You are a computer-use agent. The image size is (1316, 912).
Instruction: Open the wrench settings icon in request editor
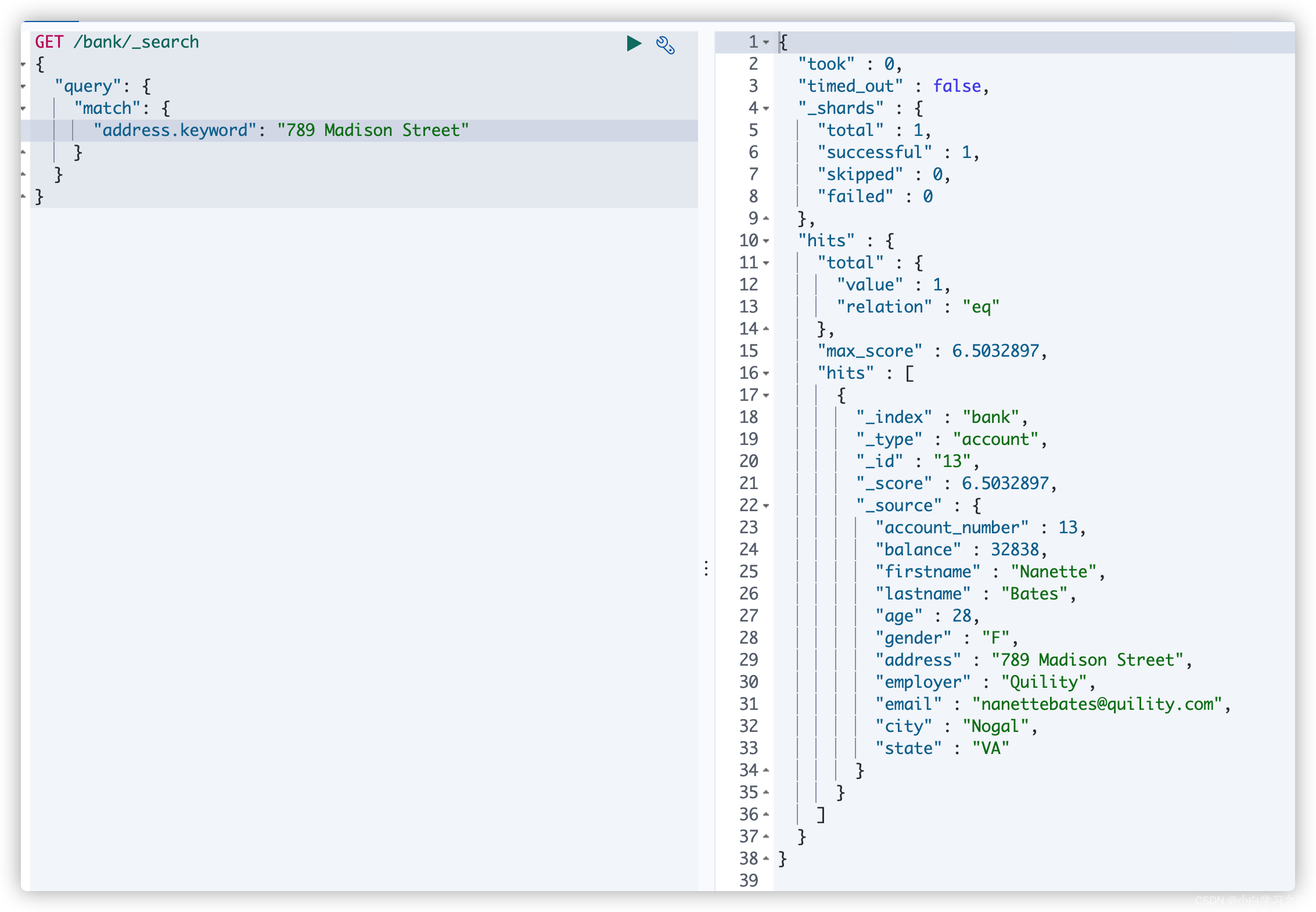point(666,45)
